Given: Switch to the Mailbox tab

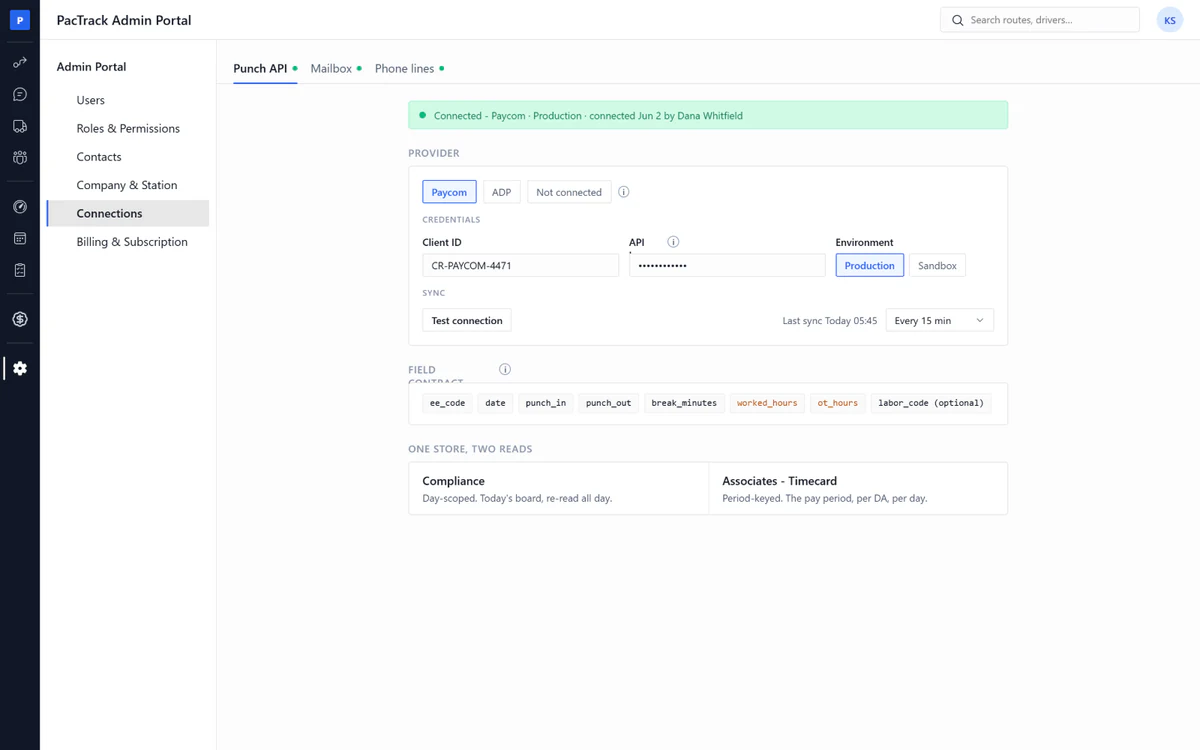Looking at the screenshot, I should click(336, 68).
